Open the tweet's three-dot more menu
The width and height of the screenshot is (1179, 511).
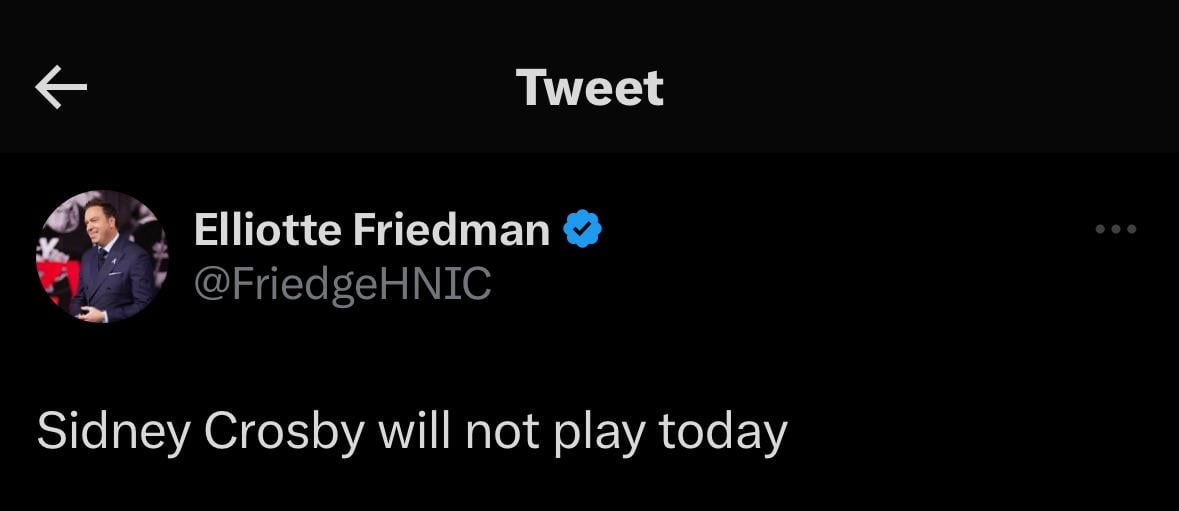(x=1115, y=230)
